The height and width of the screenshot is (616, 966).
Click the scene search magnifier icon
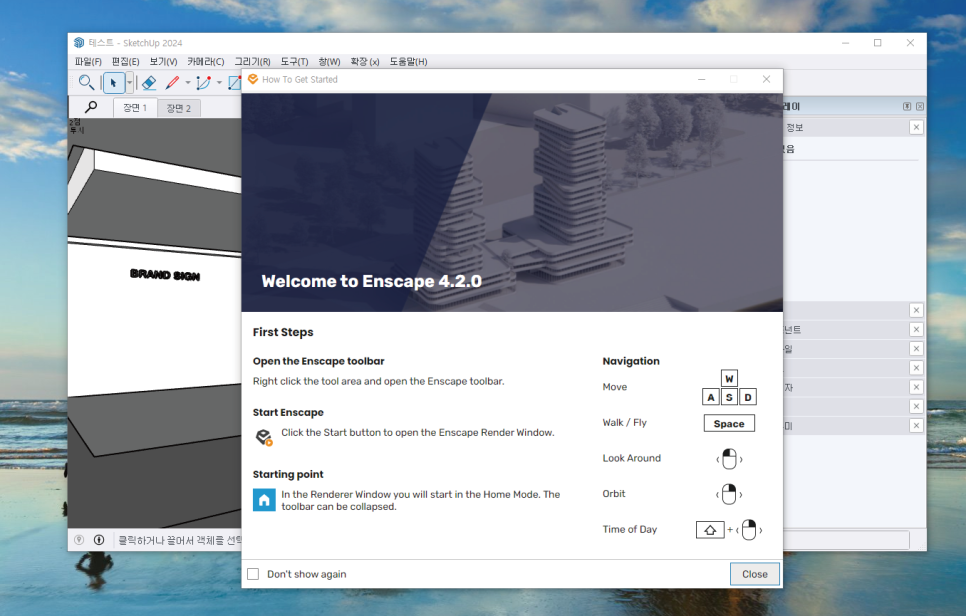click(91, 107)
